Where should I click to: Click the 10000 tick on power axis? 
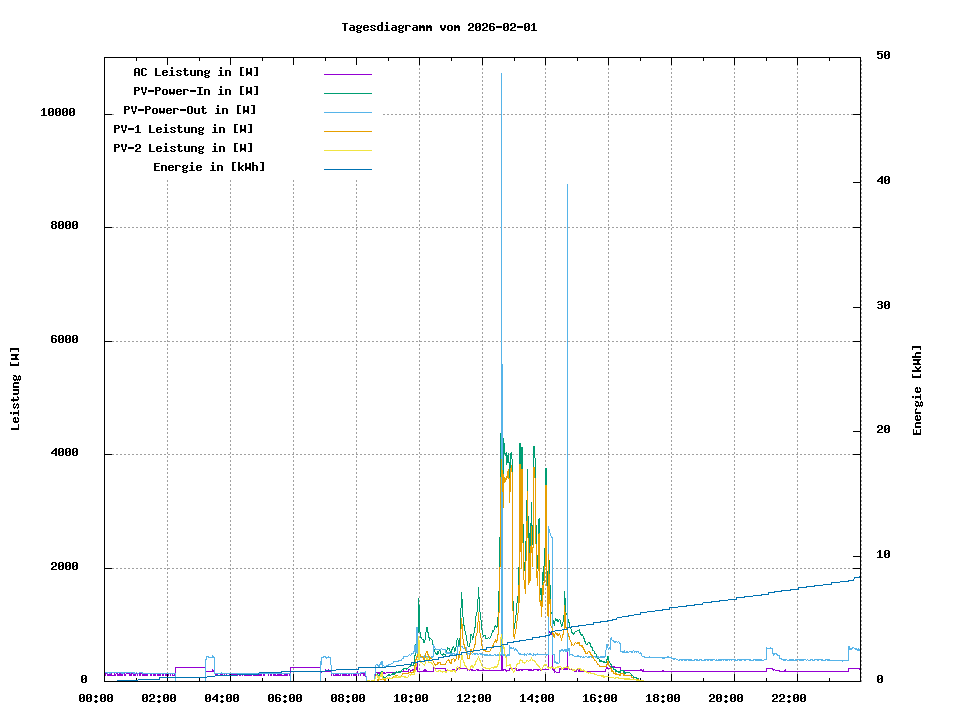tap(58, 113)
